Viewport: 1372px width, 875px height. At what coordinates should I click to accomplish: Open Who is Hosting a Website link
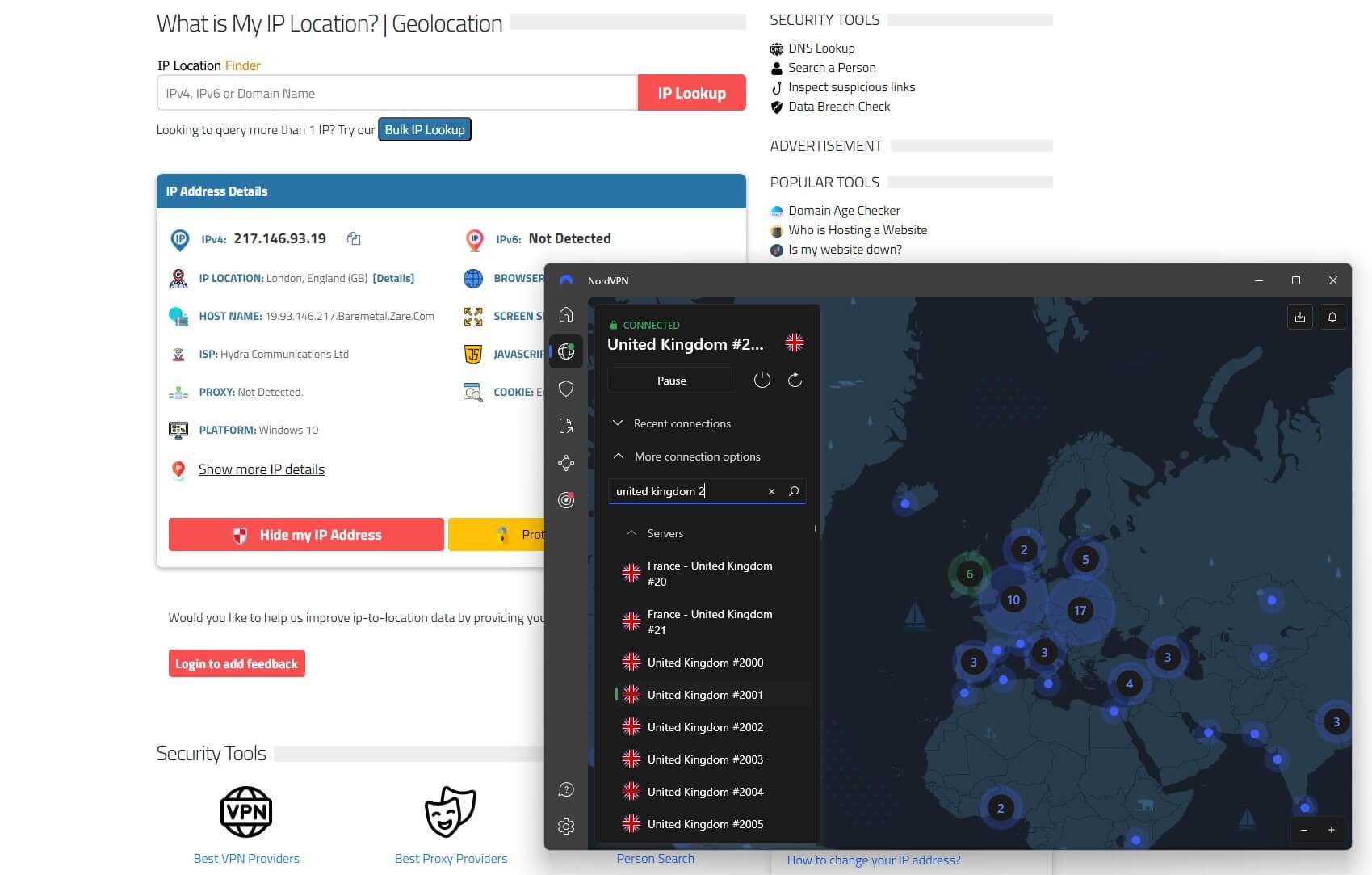pos(858,230)
